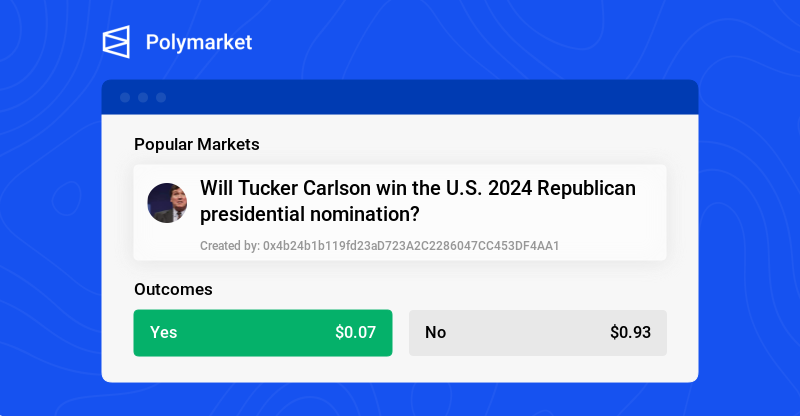Click the third dot in window bar
The width and height of the screenshot is (800, 420).
(x=161, y=97)
